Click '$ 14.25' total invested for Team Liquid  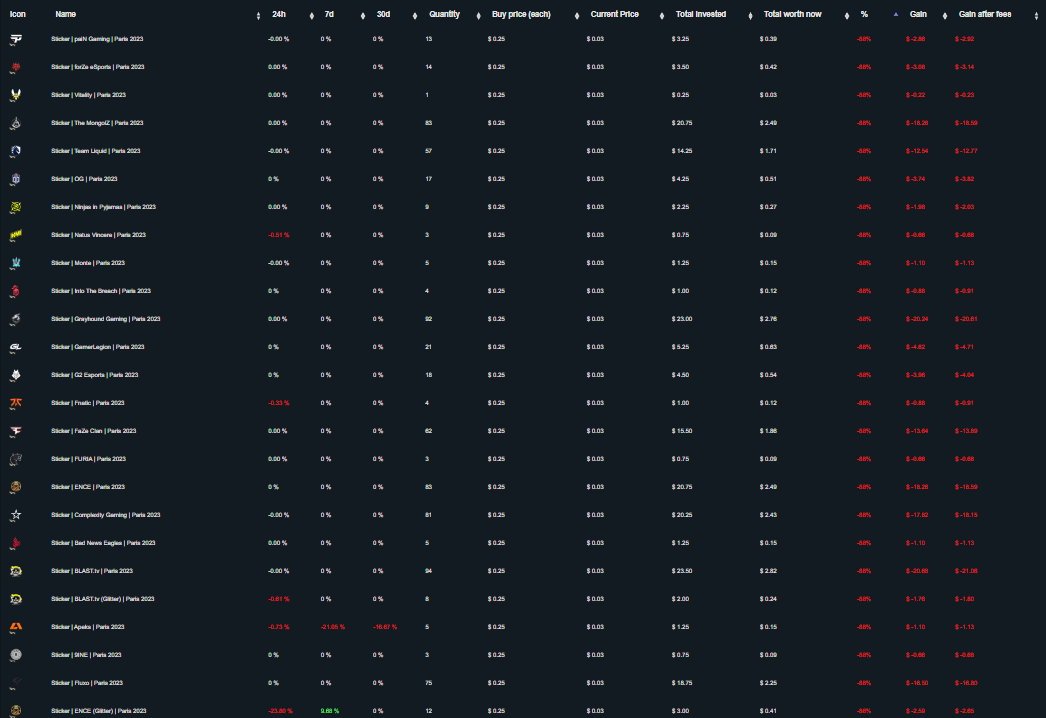pyautogui.click(x=682, y=151)
